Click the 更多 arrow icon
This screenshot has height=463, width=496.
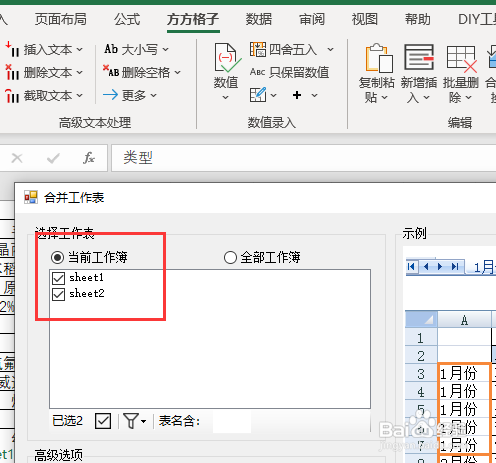(x=110, y=95)
